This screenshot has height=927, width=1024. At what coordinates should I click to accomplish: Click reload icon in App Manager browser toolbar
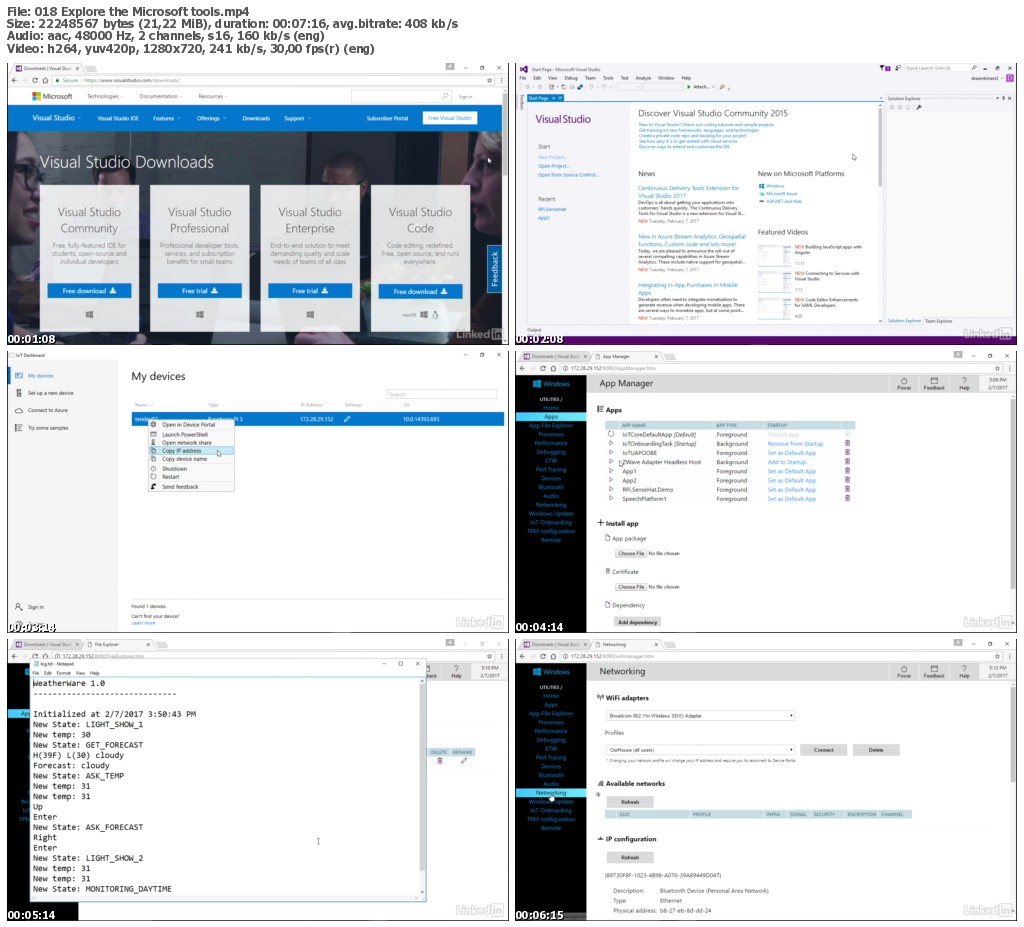point(542,368)
